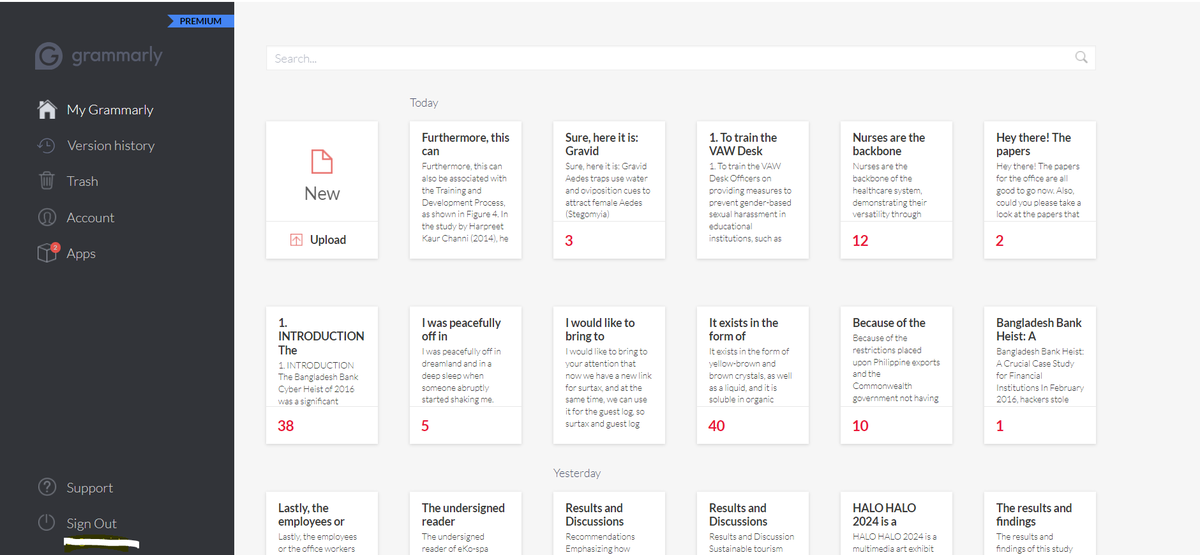Open document 'The results and findings'
Screen dimensions: 1200x555
pos(1040,523)
